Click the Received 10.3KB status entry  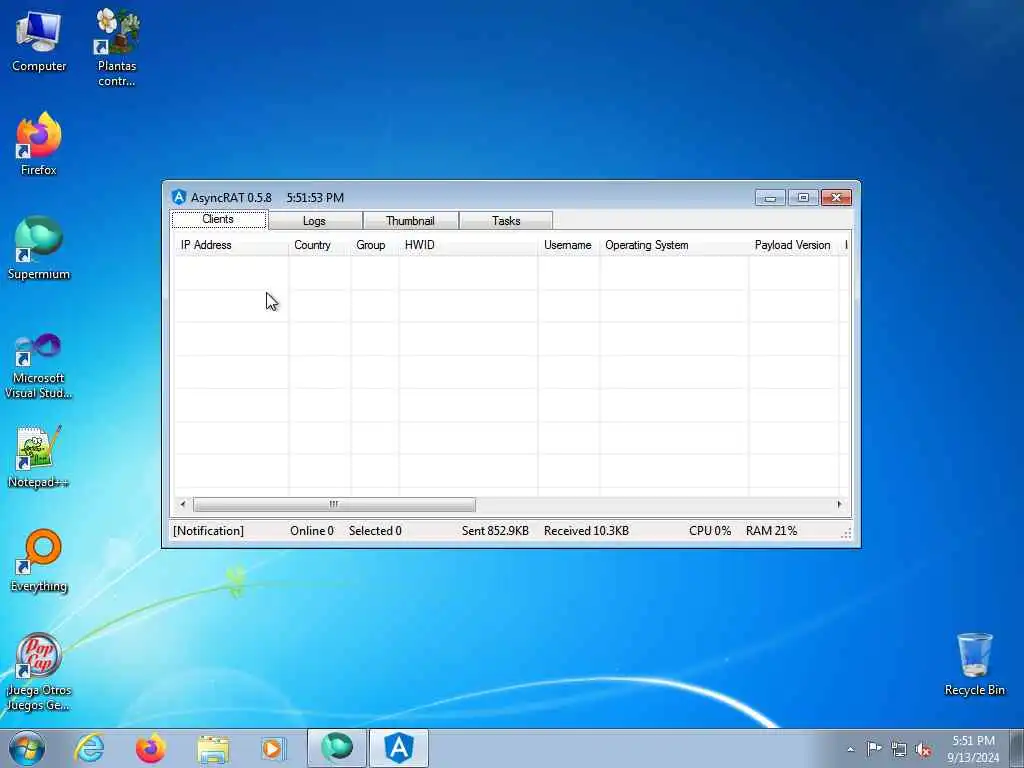point(586,531)
